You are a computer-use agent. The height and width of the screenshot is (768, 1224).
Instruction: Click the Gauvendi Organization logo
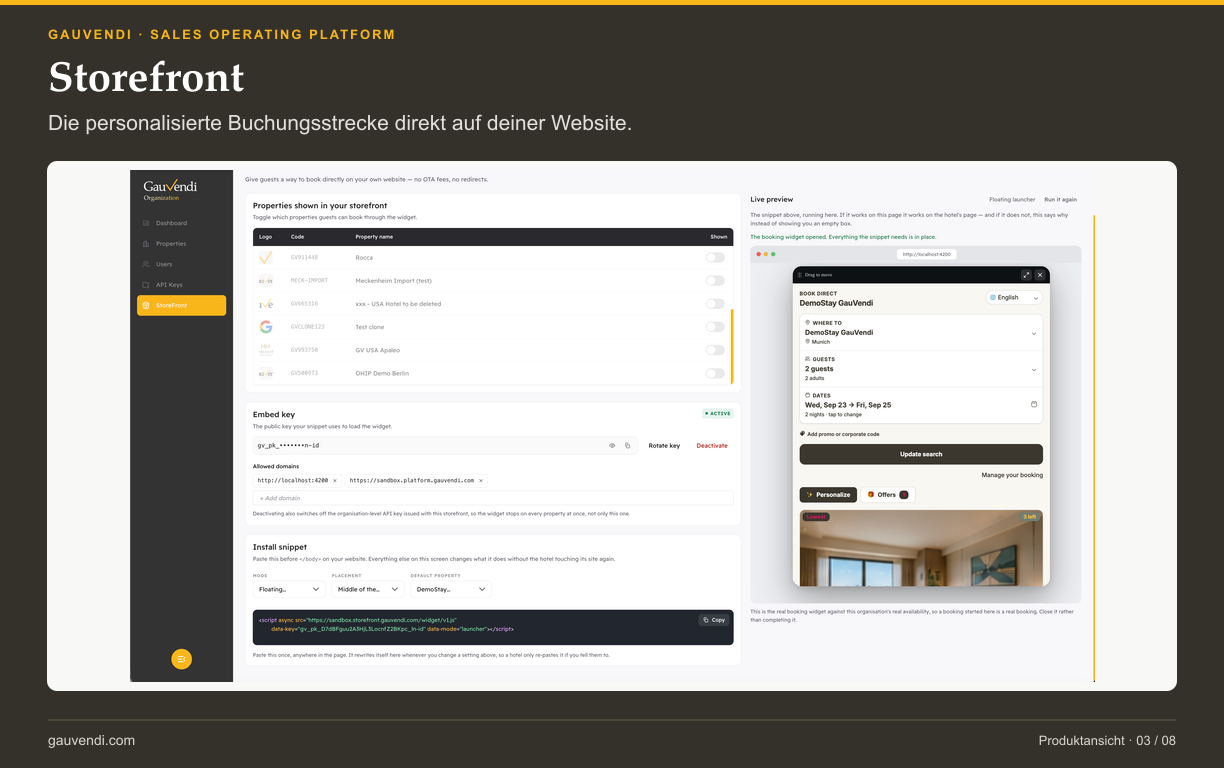pos(170,190)
